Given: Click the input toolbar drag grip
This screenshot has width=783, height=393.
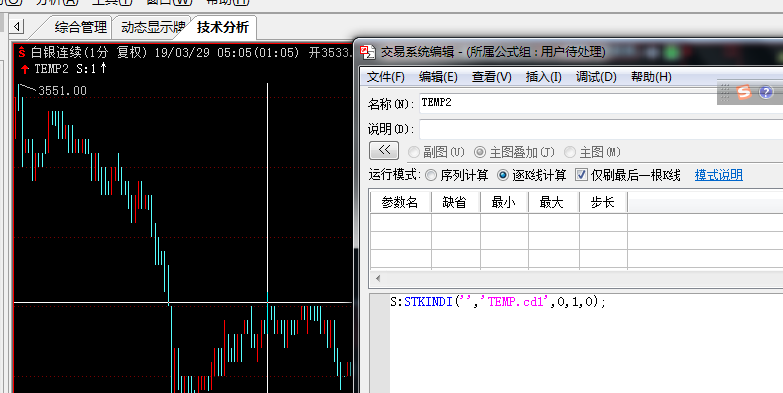Looking at the screenshot, I should (x=726, y=92).
